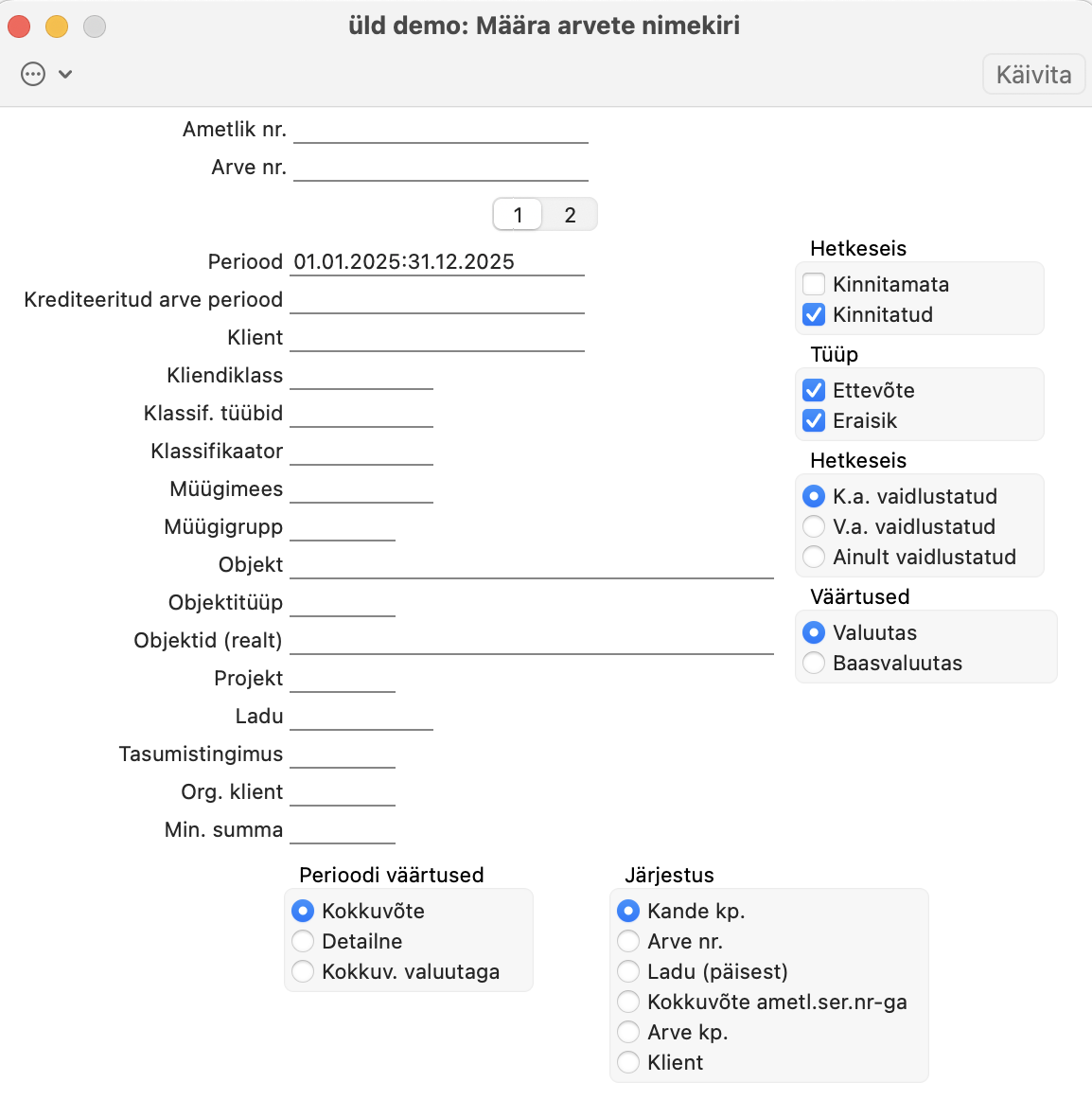Click the Klient input field

pos(437,337)
